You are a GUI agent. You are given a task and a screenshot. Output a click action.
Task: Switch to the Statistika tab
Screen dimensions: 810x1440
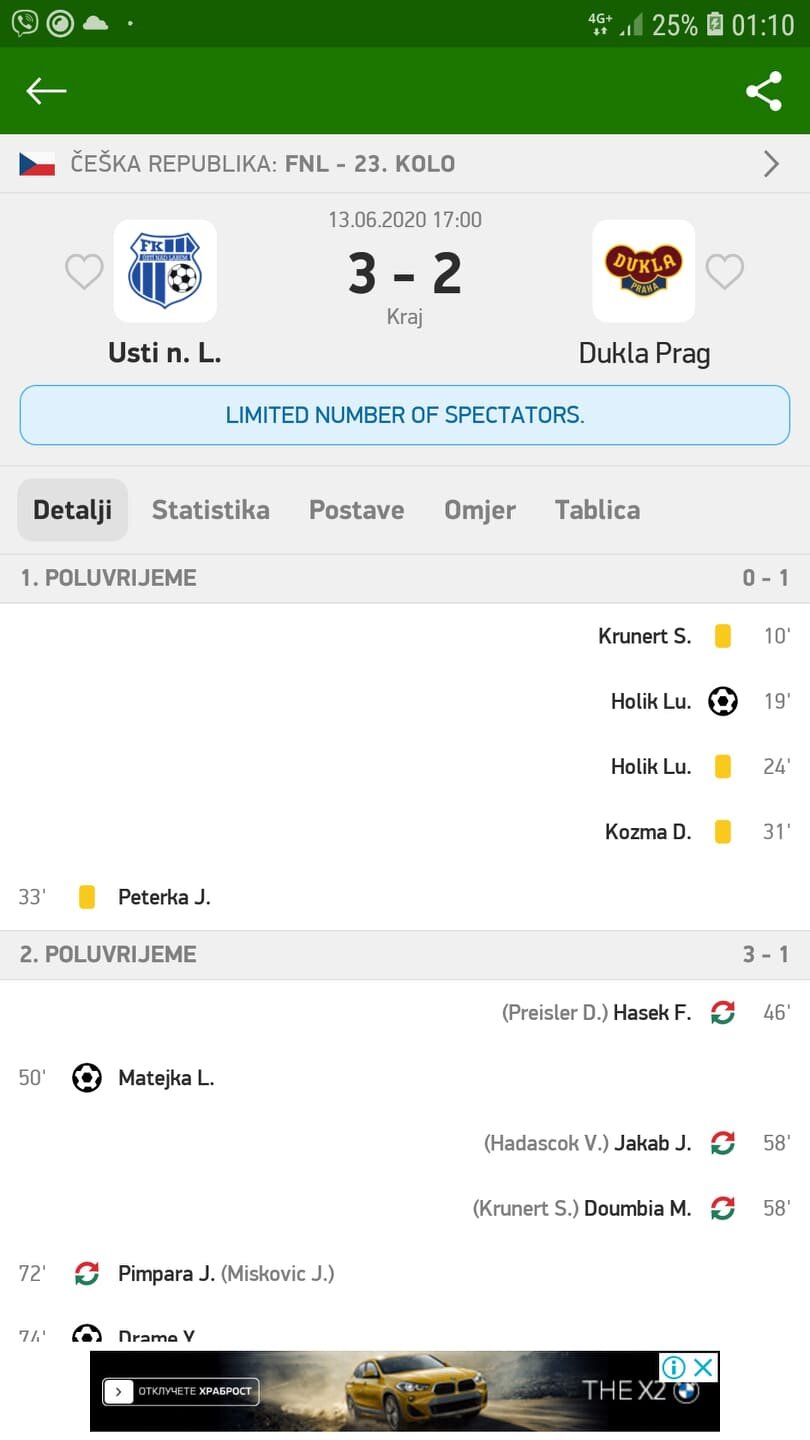(210, 510)
